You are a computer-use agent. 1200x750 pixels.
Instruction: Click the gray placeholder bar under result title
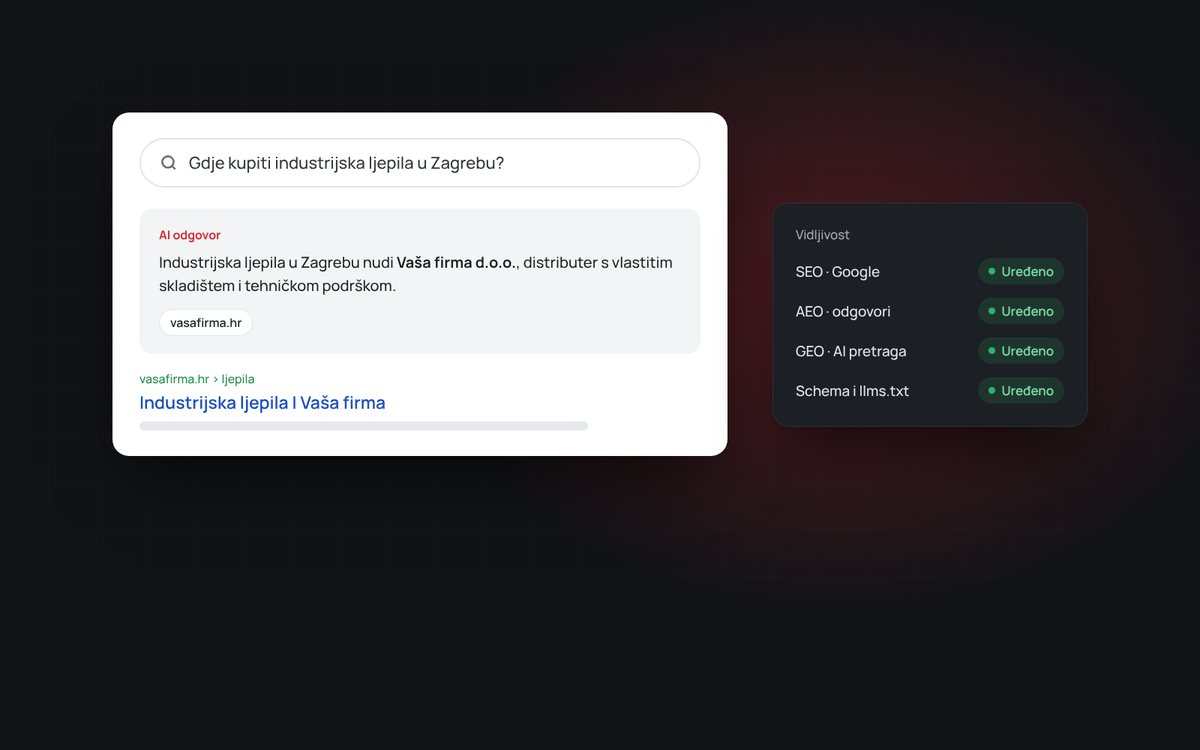[x=364, y=426]
